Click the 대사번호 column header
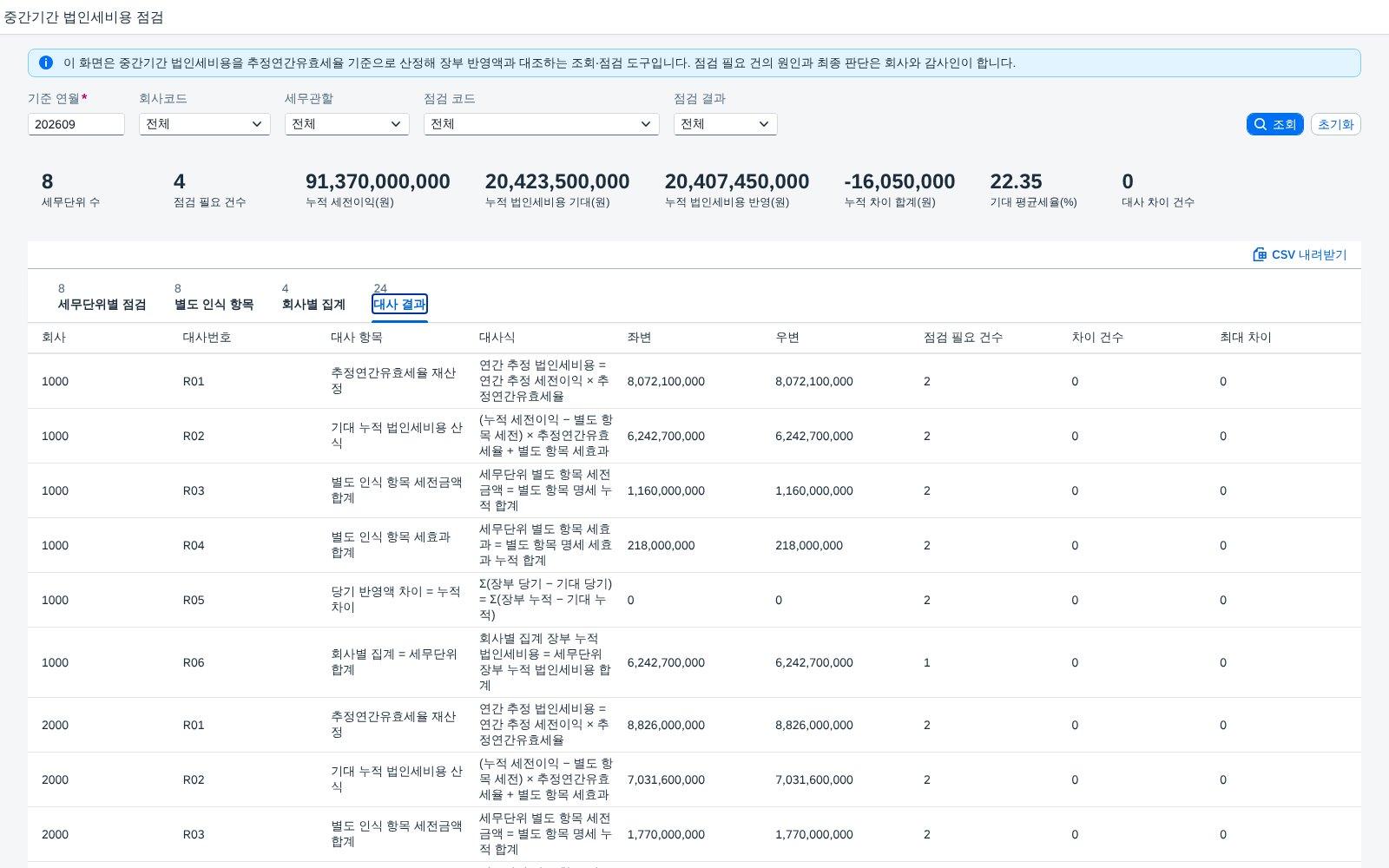Screen dimensions: 1389x868 pos(207,337)
